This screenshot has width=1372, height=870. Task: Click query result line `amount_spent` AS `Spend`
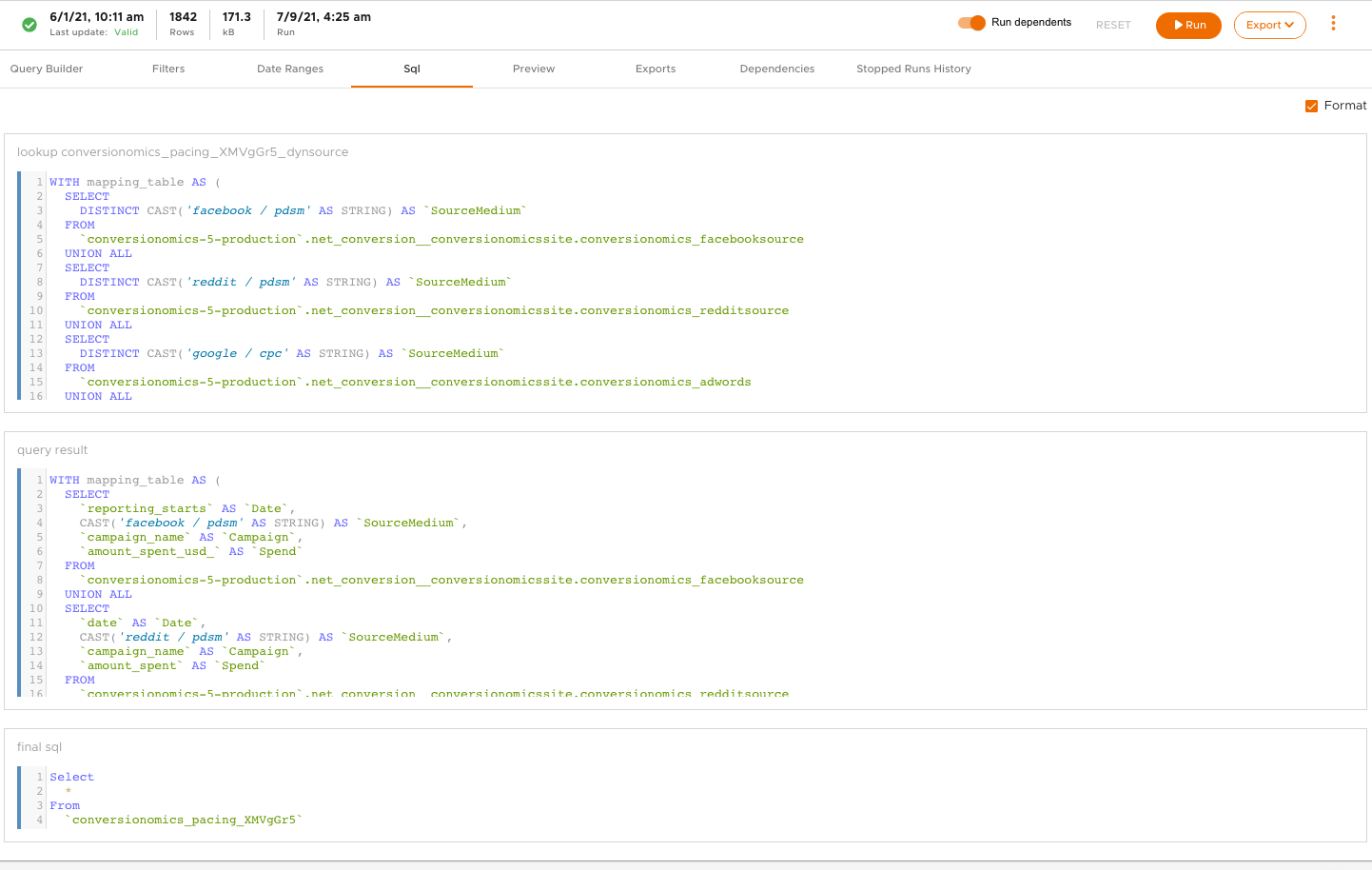pos(172,665)
